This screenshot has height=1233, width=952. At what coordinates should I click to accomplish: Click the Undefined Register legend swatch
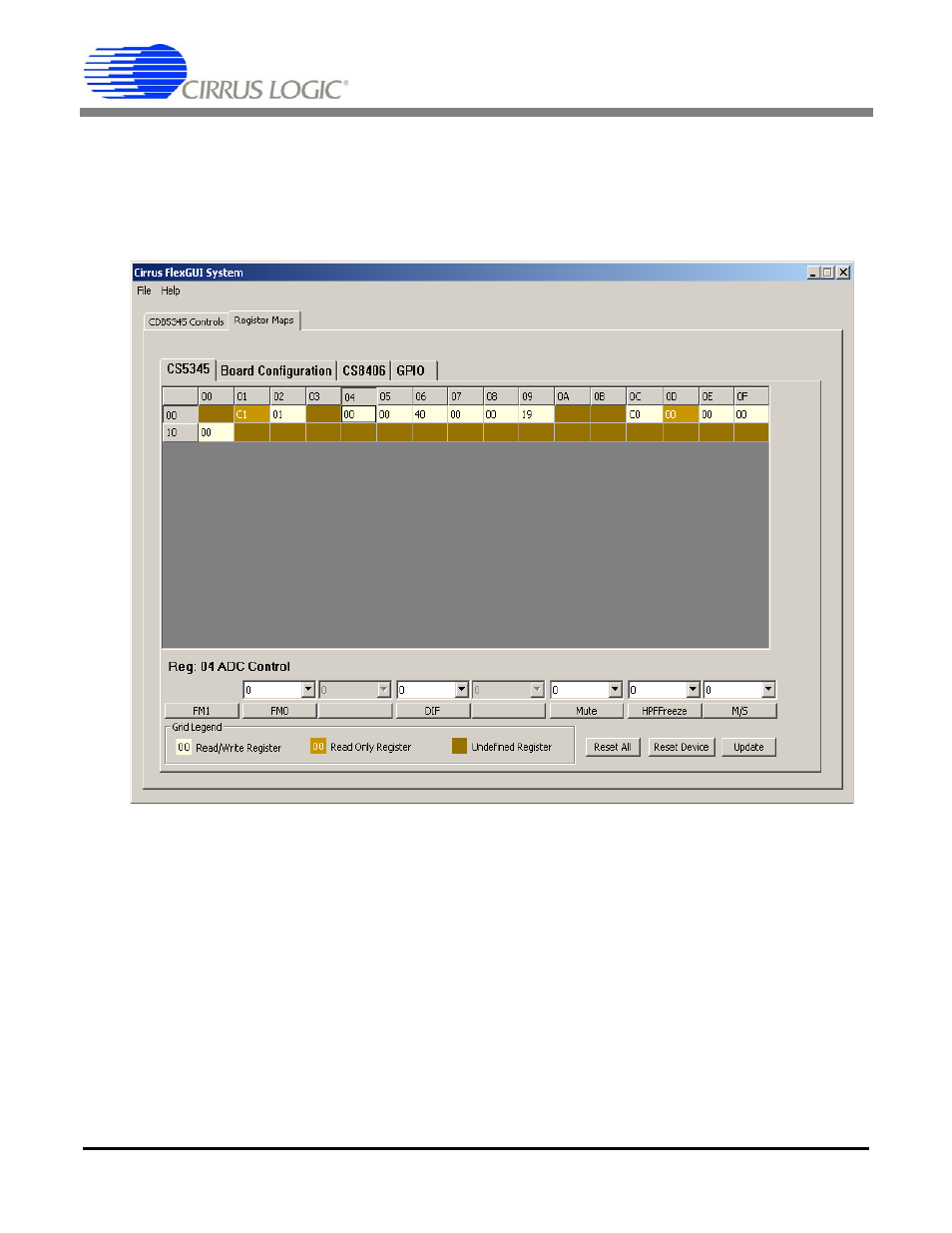pos(459,746)
